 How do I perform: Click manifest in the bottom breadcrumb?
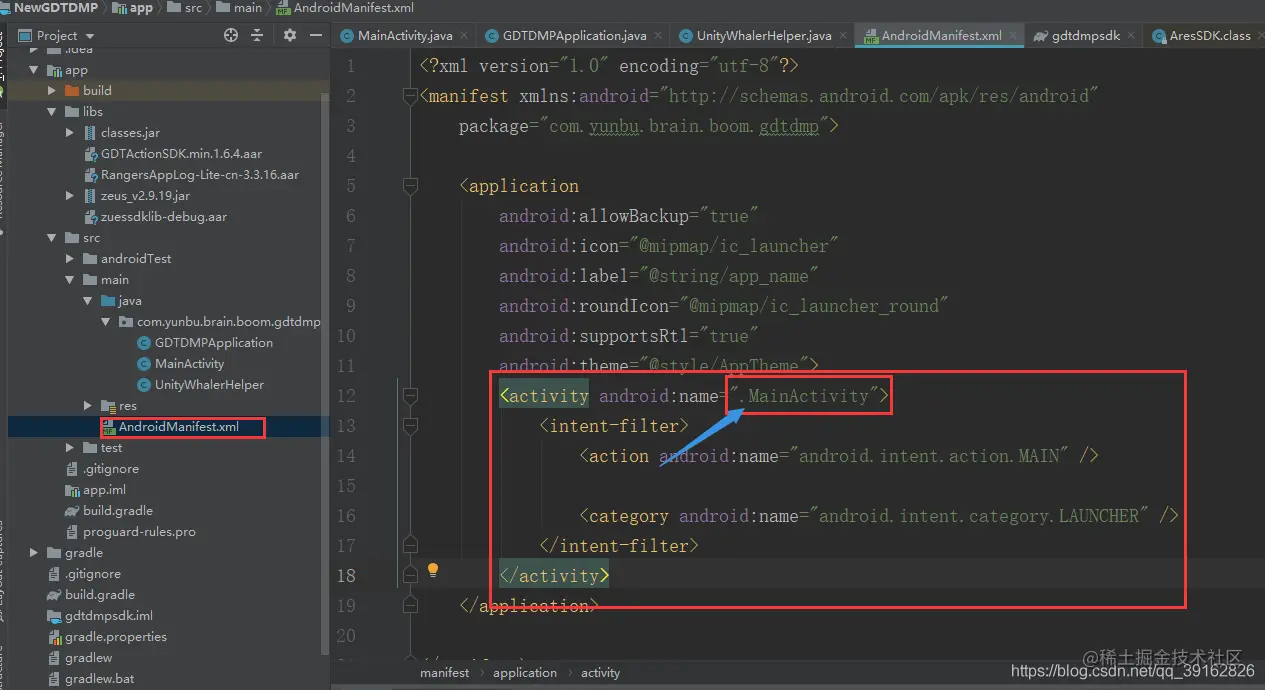444,672
